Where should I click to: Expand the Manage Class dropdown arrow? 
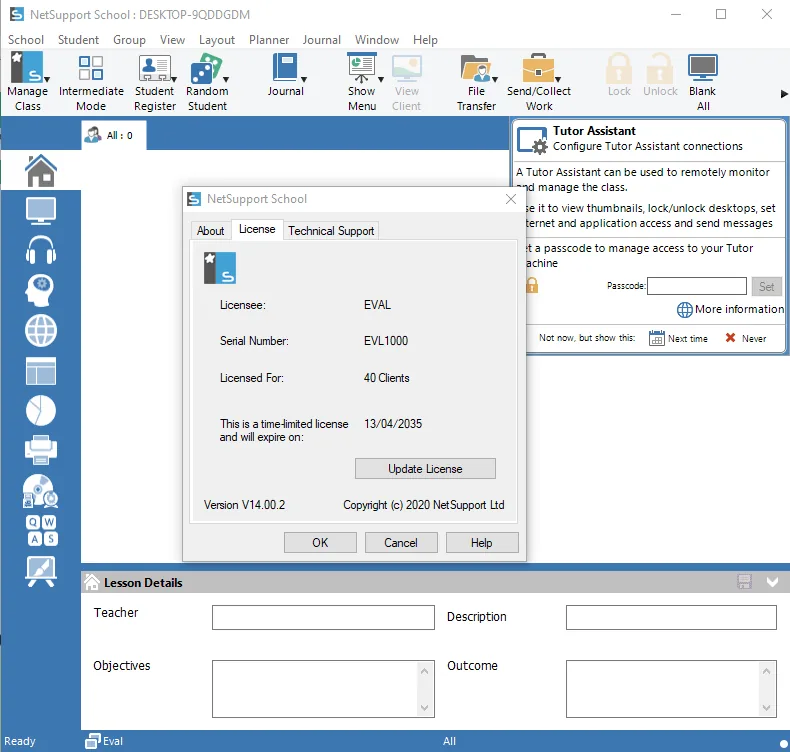pyautogui.click(x=47, y=80)
